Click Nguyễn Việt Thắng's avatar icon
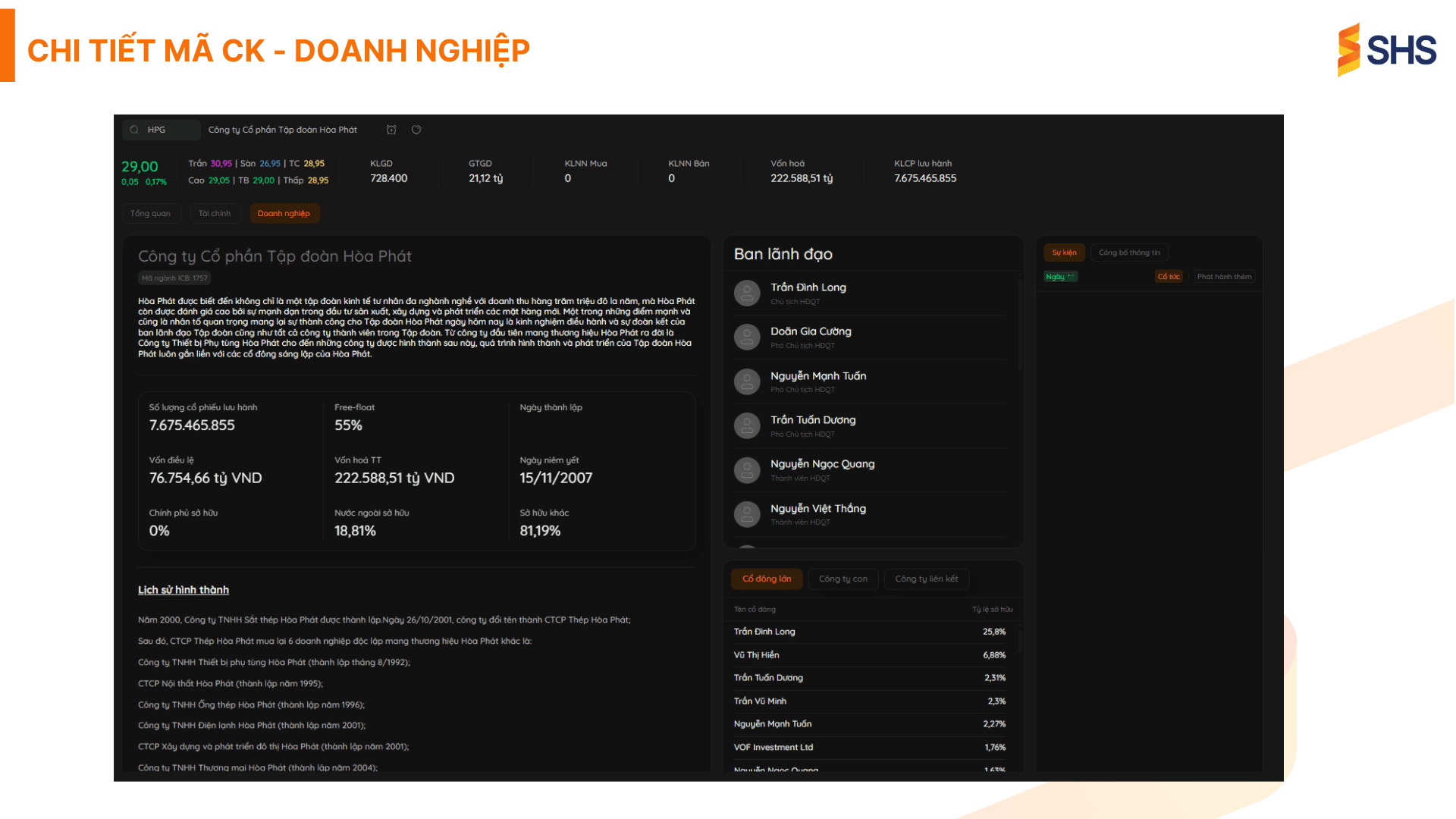 coord(747,514)
